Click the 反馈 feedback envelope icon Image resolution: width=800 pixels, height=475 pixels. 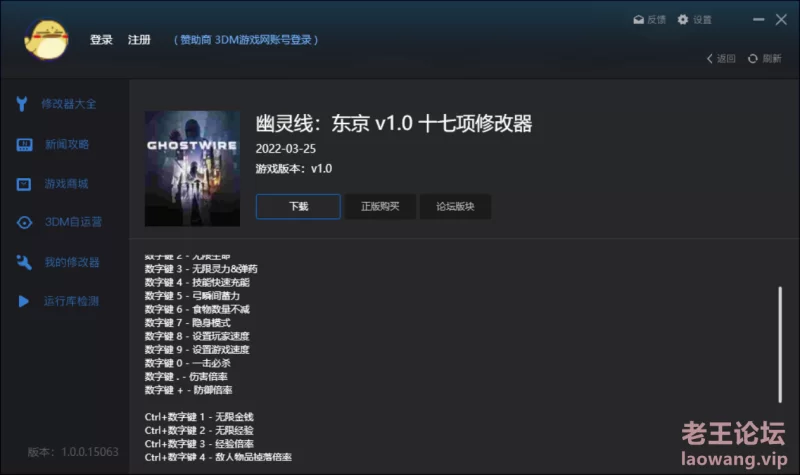click(638, 20)
